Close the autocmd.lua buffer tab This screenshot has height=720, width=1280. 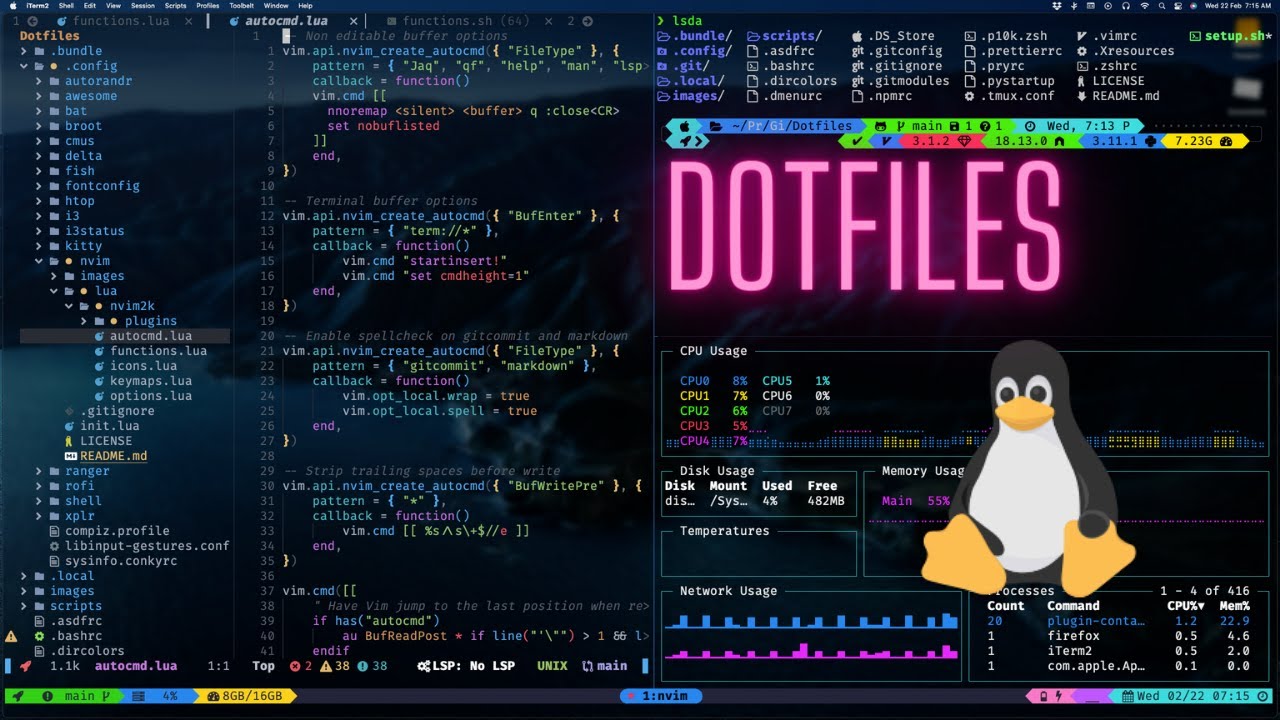pos(354,21)
